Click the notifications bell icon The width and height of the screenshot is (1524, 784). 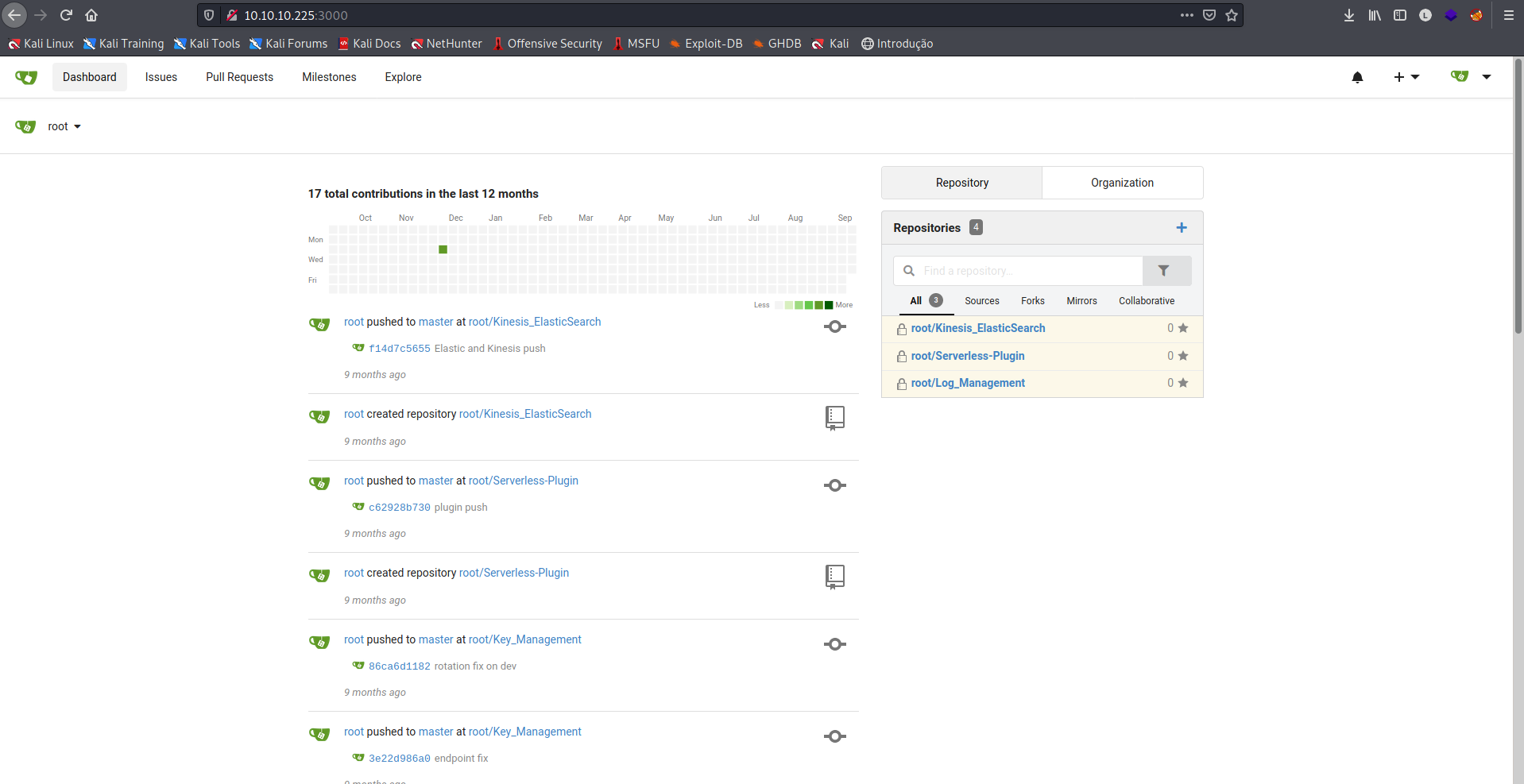pyautogui.click(x=1357, y=77)
